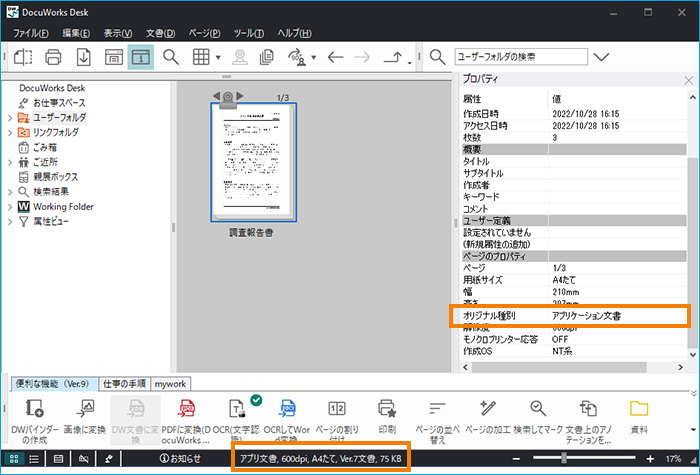Select お仕事スペース in the folder tree
The image size is (700, 475).
[59, 103]
